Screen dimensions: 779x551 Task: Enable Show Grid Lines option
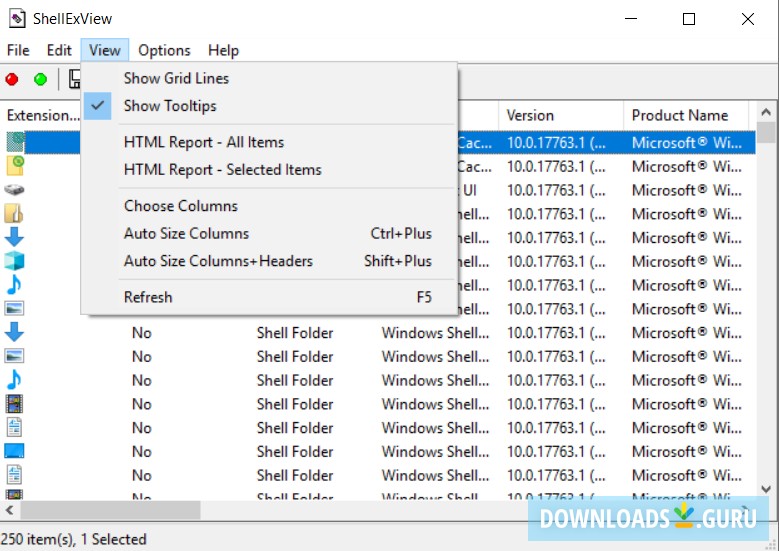(x=176, y=78)
